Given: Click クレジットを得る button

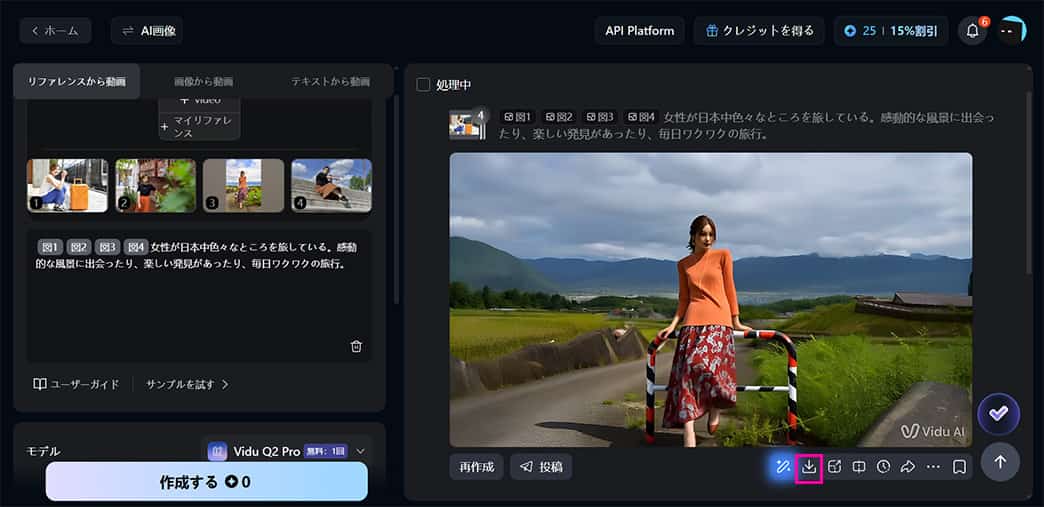Looking at the screenshot, I should [759, 31].
